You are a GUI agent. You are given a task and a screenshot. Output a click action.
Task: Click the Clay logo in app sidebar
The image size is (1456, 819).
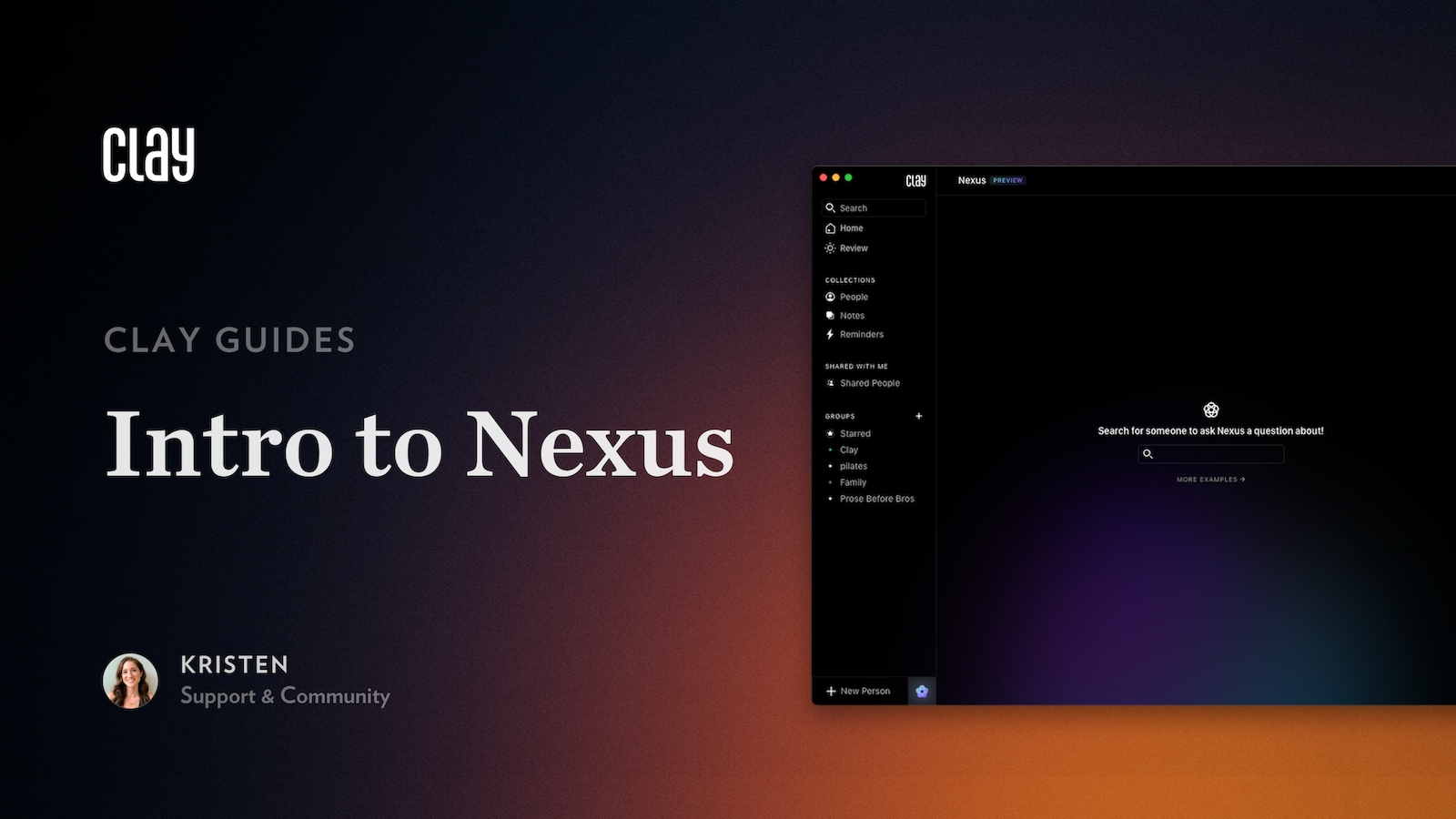point(915,181)
